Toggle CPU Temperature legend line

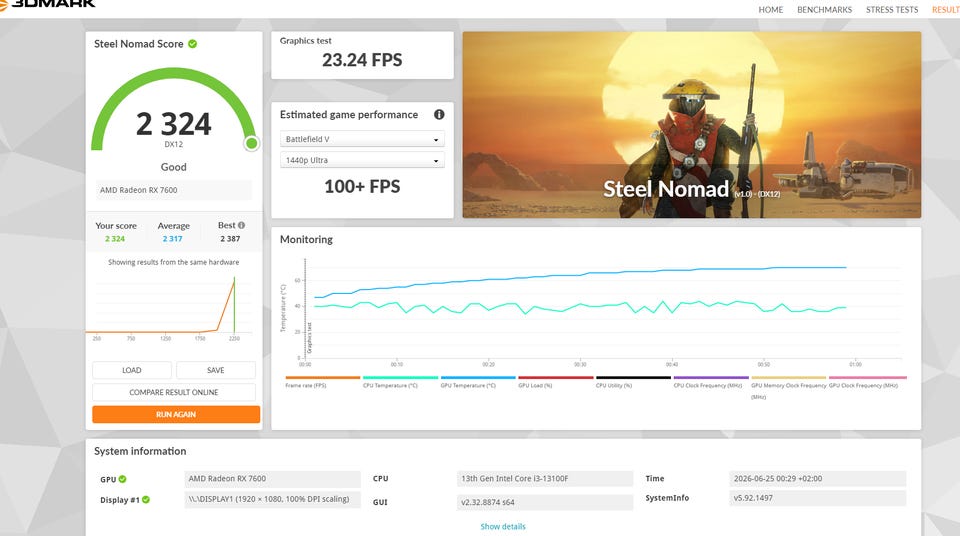click(400, 382)
